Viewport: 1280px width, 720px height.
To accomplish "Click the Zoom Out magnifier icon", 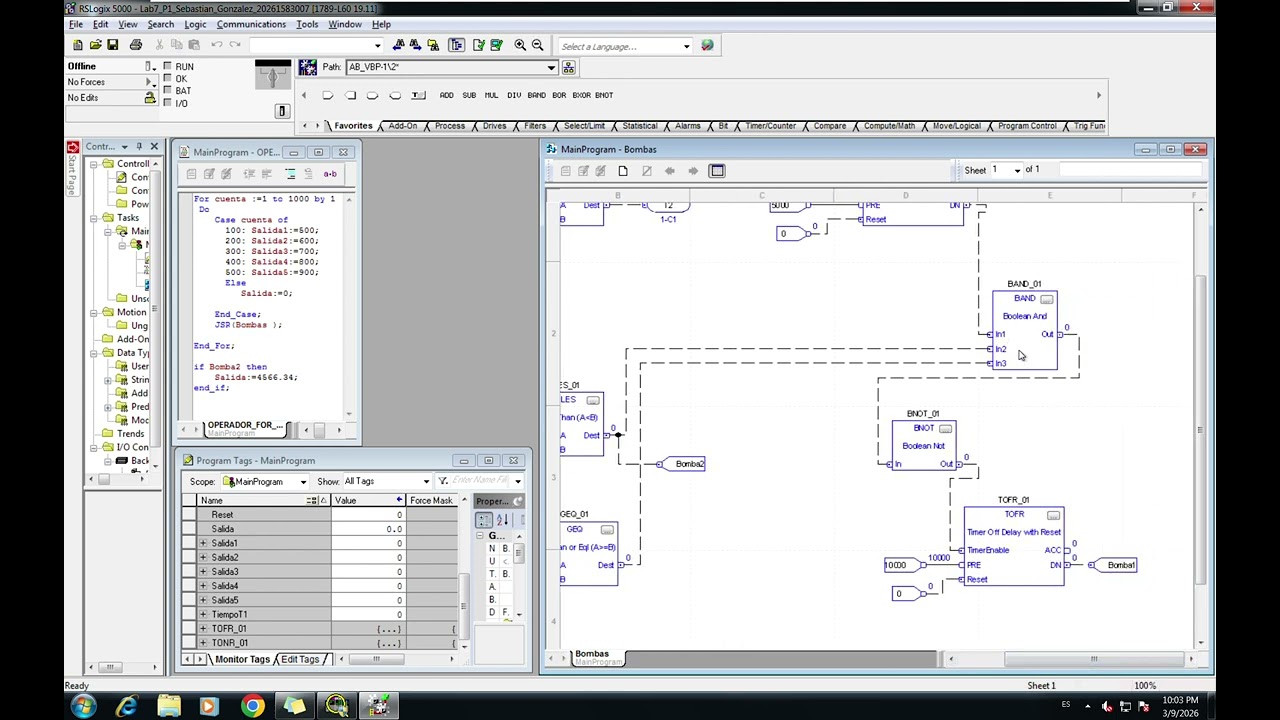I will coord(537,45).
